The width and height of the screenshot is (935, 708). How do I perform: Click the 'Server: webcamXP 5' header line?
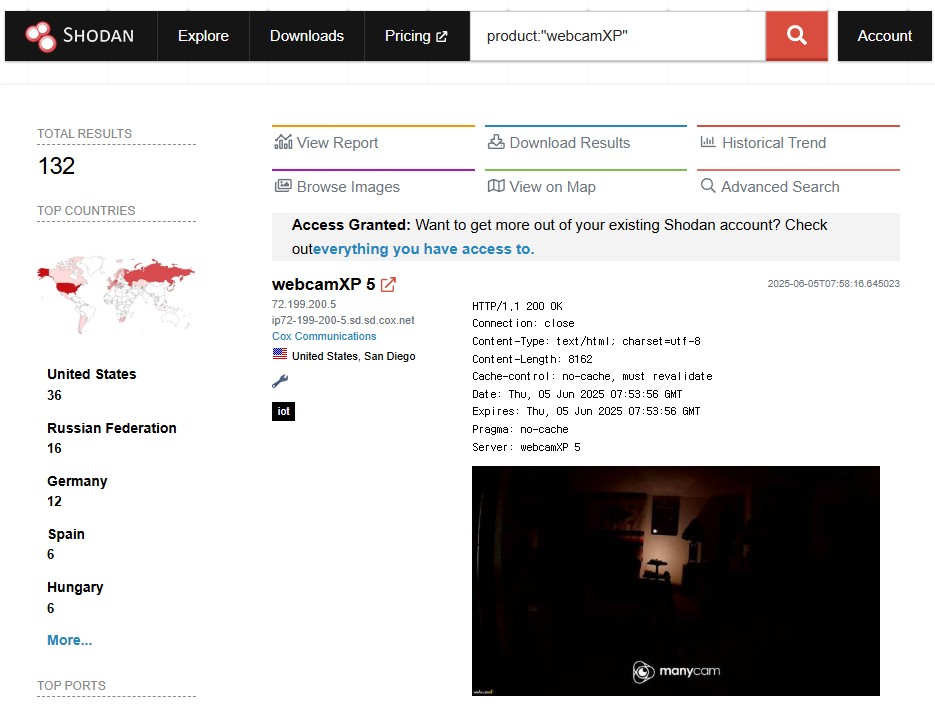(x=527, y=447)
